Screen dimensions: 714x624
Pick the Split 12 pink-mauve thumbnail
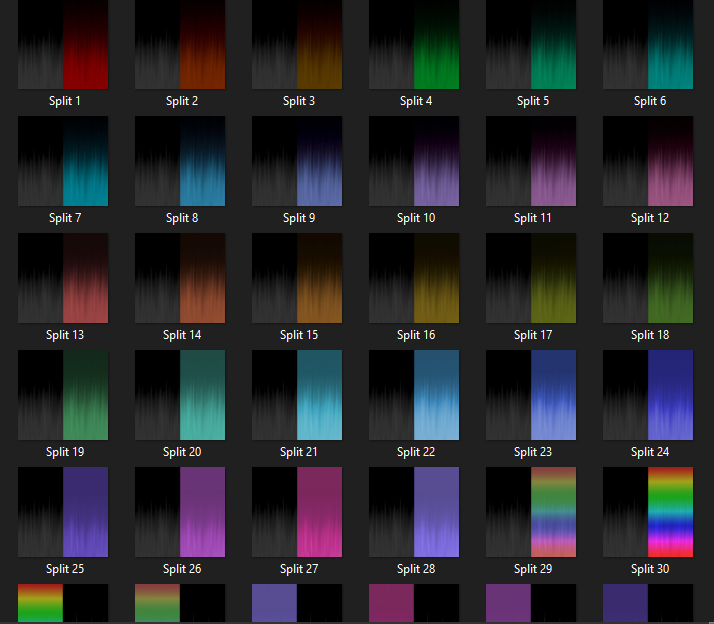click(x=648, y=161)
